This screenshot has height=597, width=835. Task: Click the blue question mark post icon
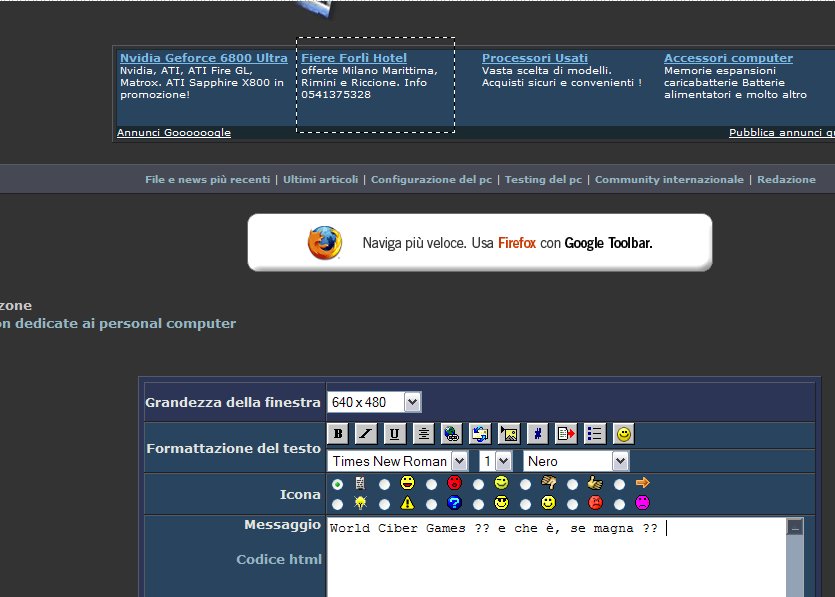click(454, 503)
